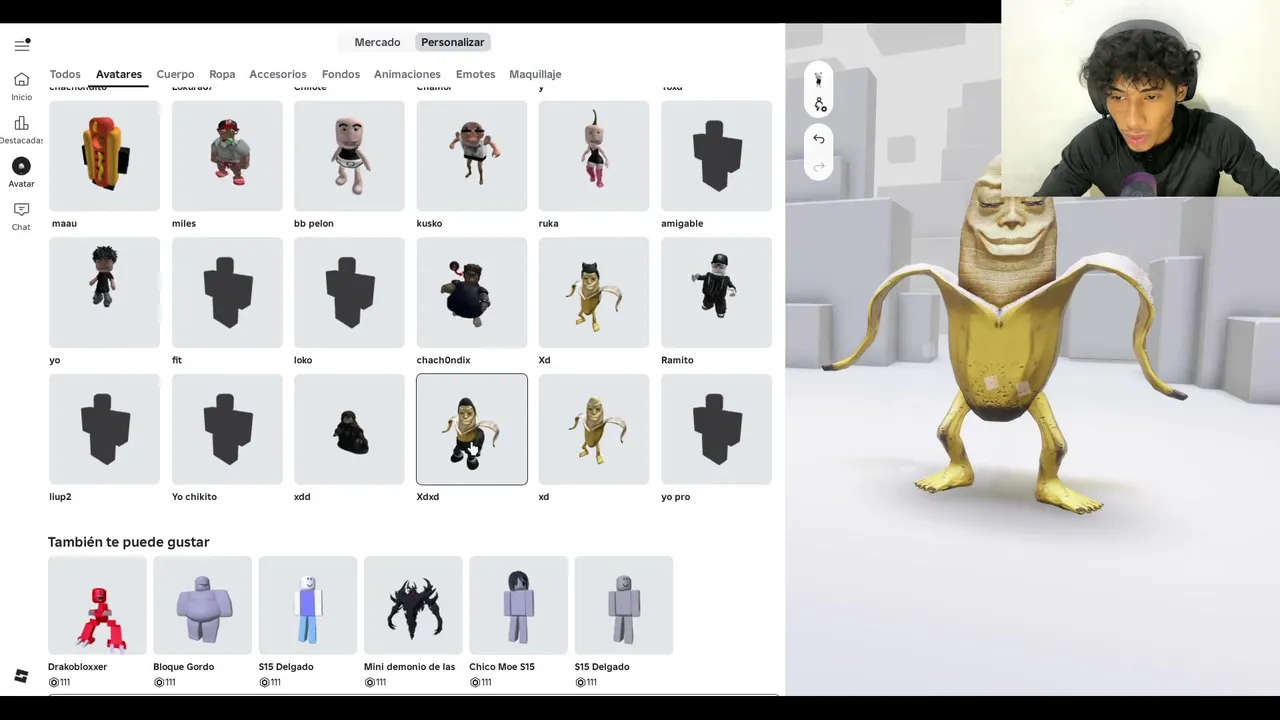
Task: View the Bloque Gordo recommended body
Action: pyautogui.click(x=202, y=606)
